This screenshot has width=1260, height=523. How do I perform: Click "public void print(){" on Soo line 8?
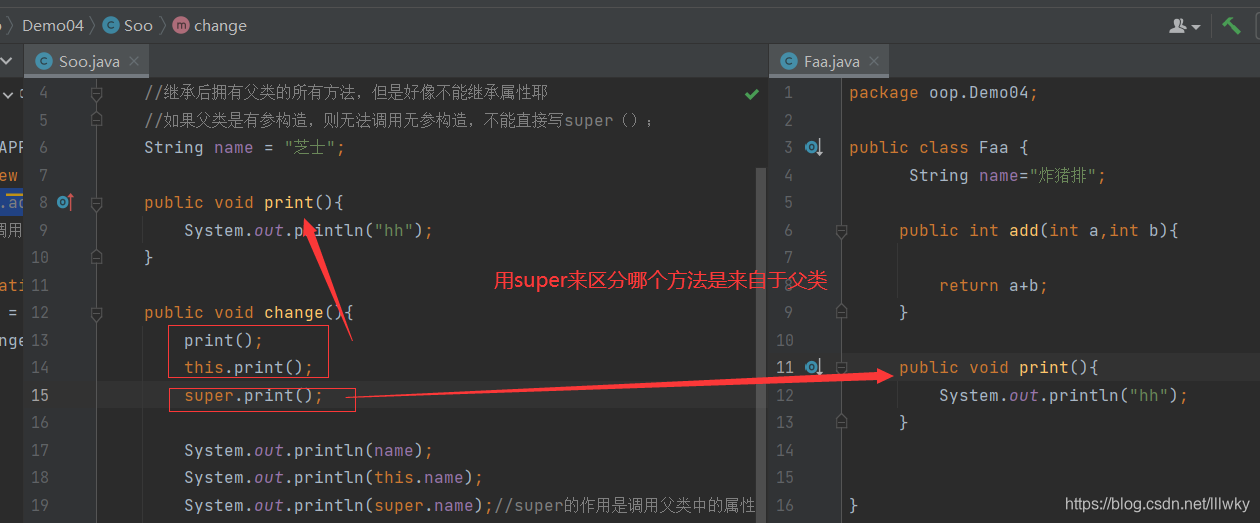(x=244, y=202)
